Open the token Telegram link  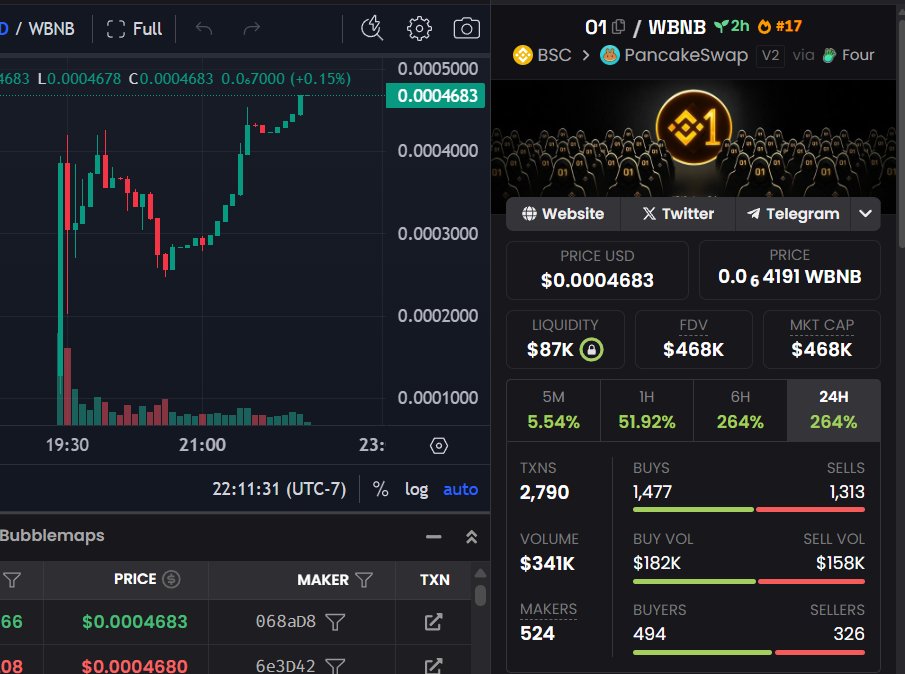click(793, 214)
